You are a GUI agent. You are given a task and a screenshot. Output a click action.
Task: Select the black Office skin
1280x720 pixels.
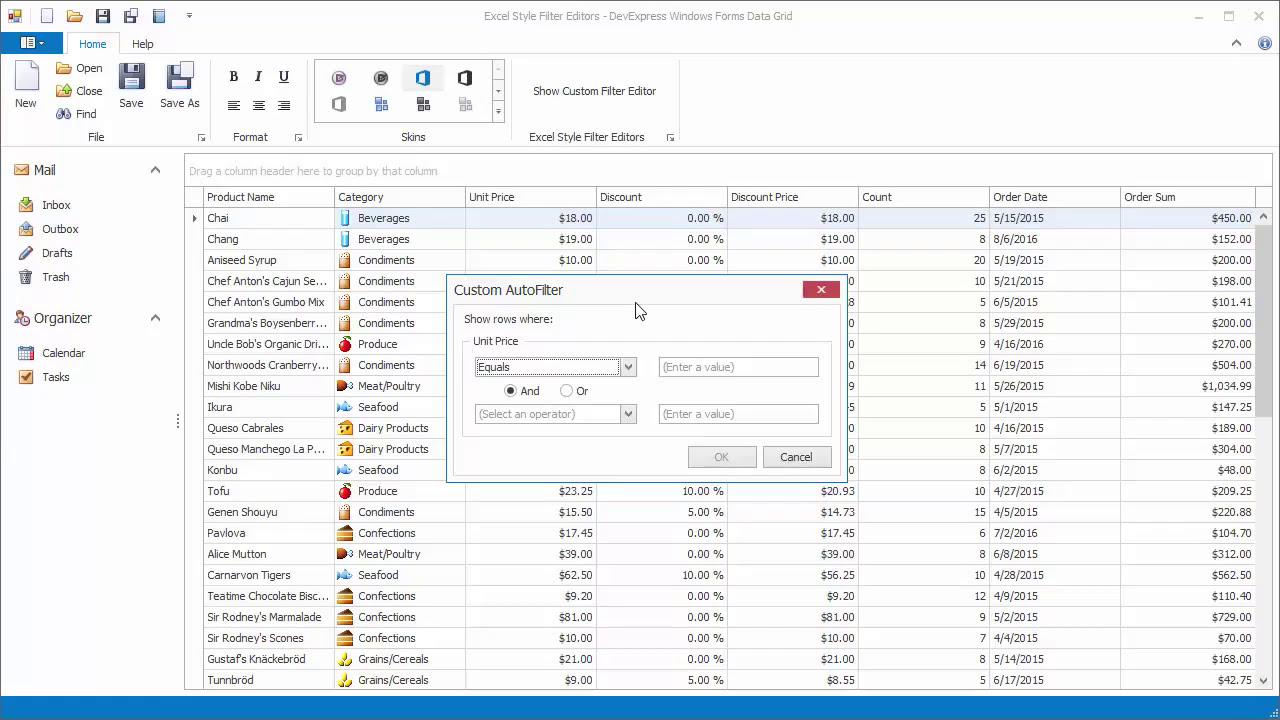tap(465, 78)
